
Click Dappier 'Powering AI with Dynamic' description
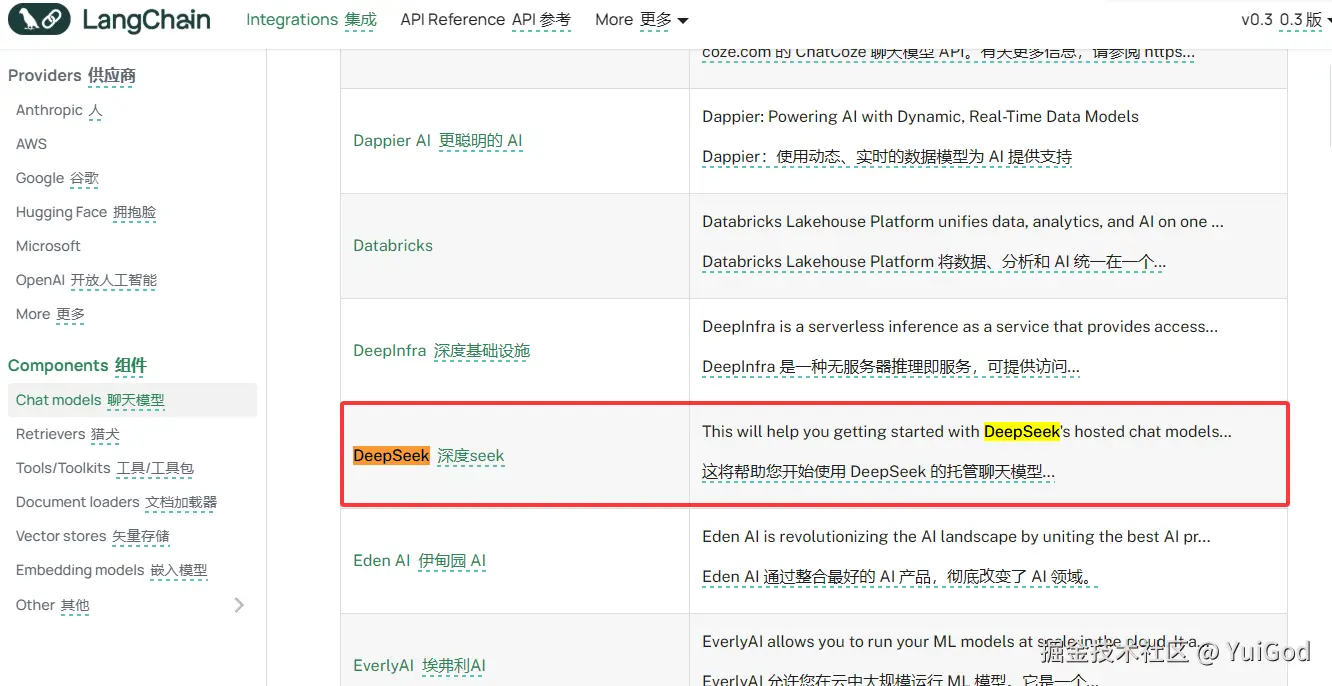click(920, 117)
